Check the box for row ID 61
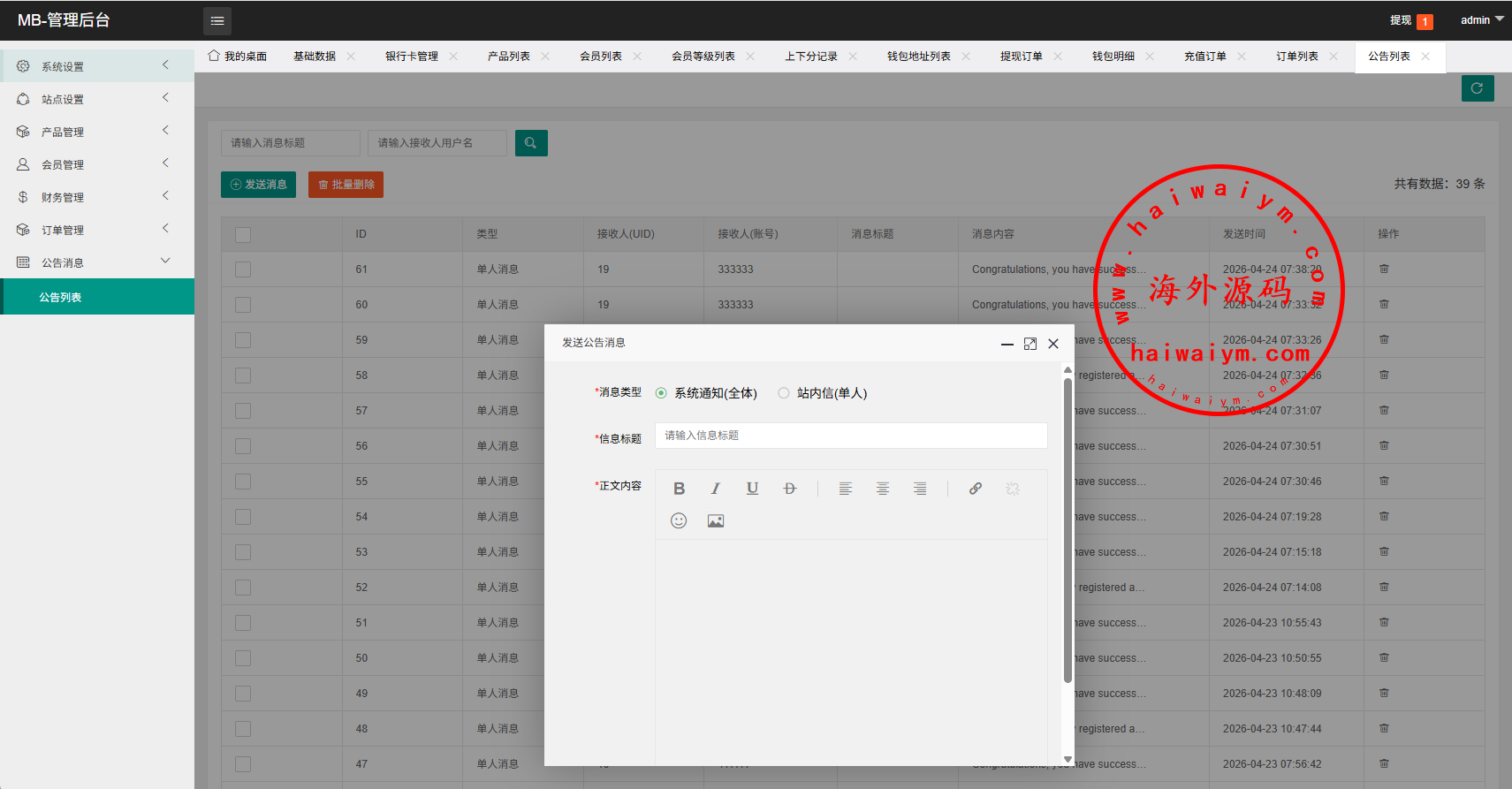The height and width of the screenshot is (789, 1512). [x=243, y=269]
